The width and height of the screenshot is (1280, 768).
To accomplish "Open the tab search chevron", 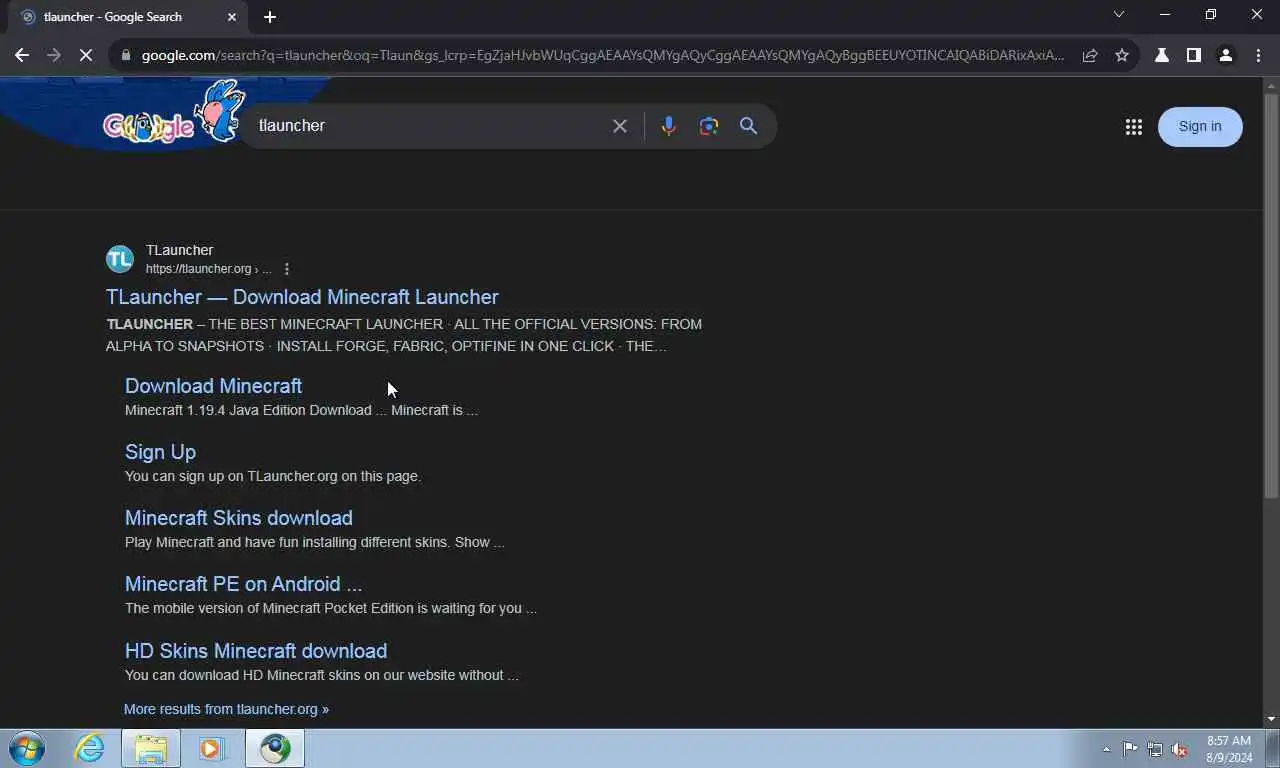I will [1119, 15].
